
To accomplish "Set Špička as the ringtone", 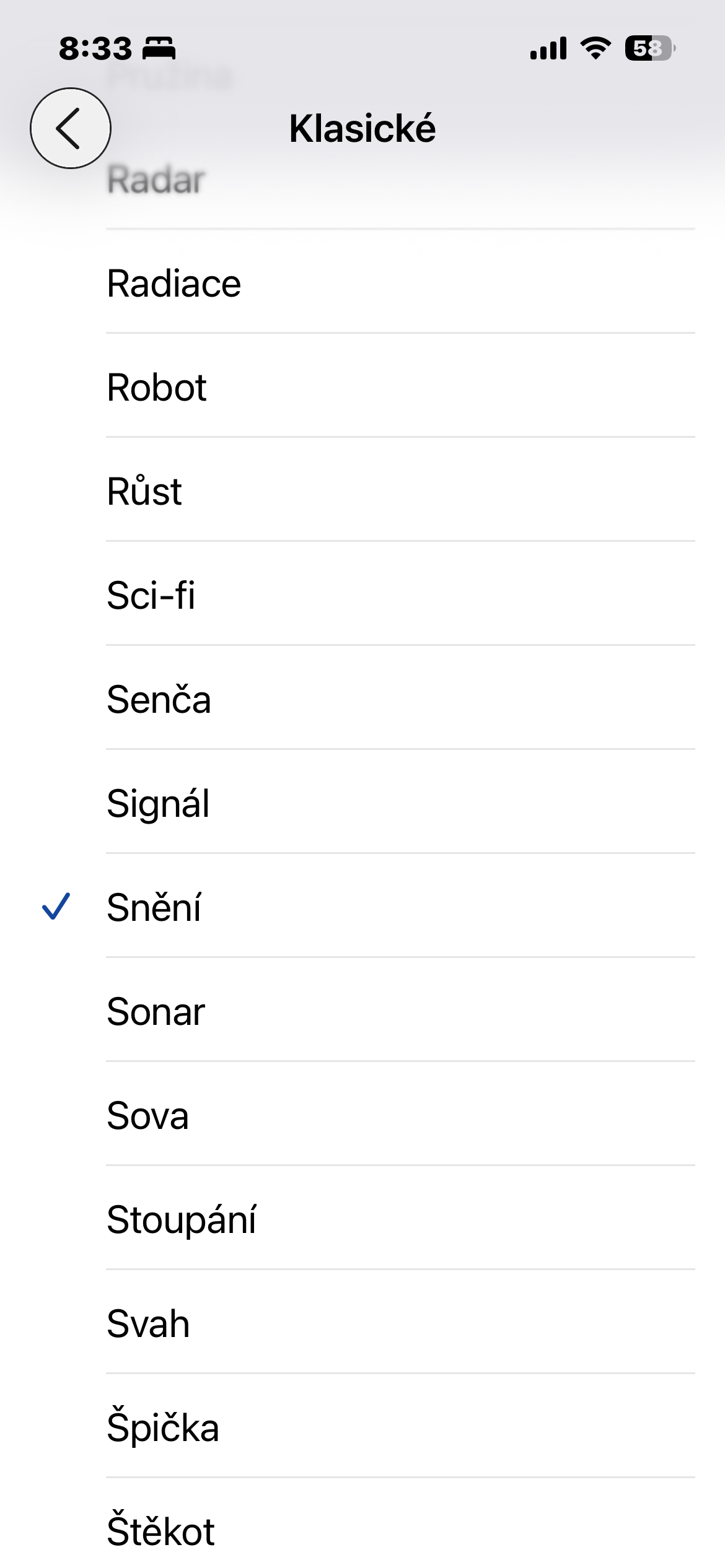I will tap(163, 1428).
